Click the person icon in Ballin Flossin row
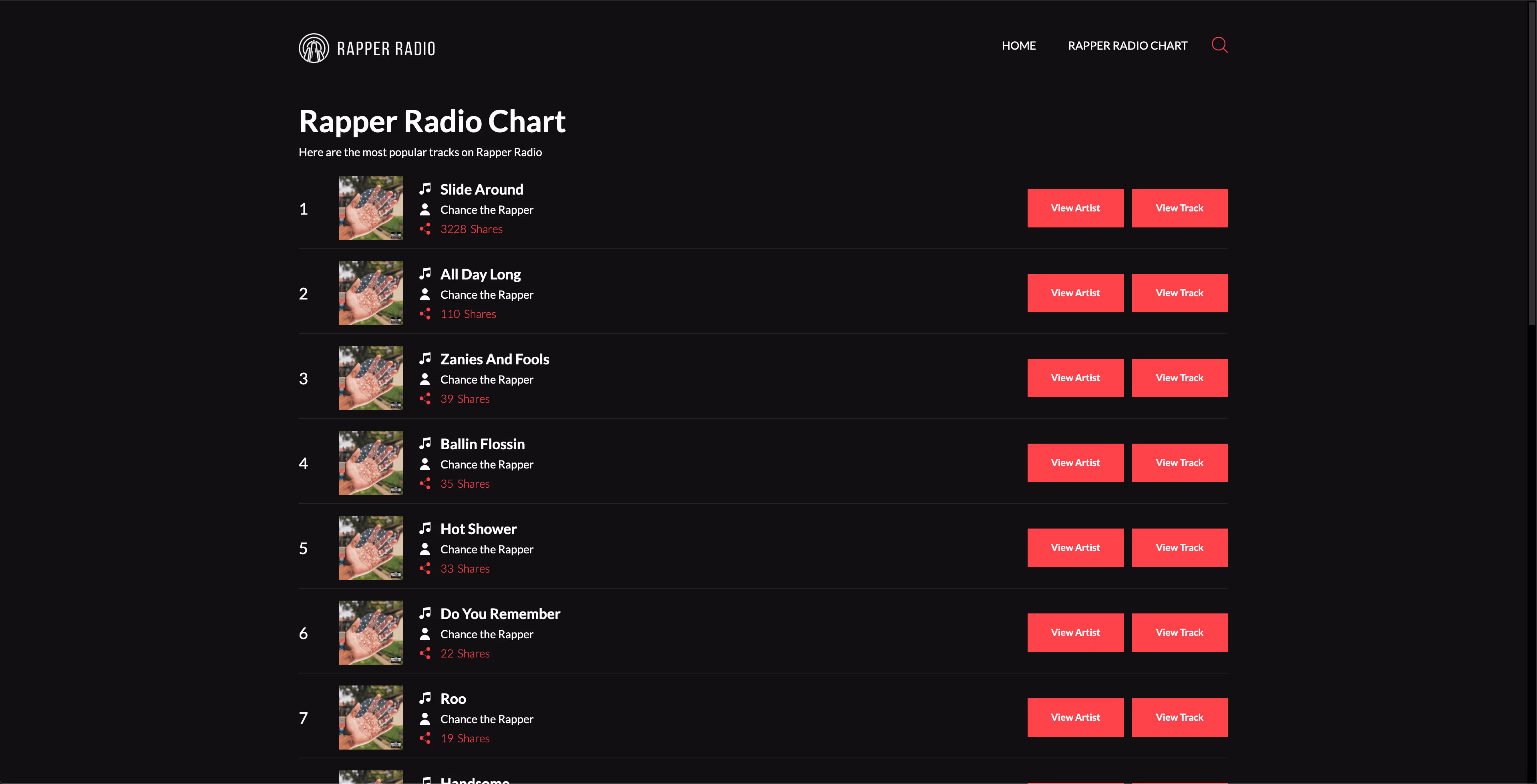Image resolution: width=1537 pixels, height=784 pixels. coord(425,464)
